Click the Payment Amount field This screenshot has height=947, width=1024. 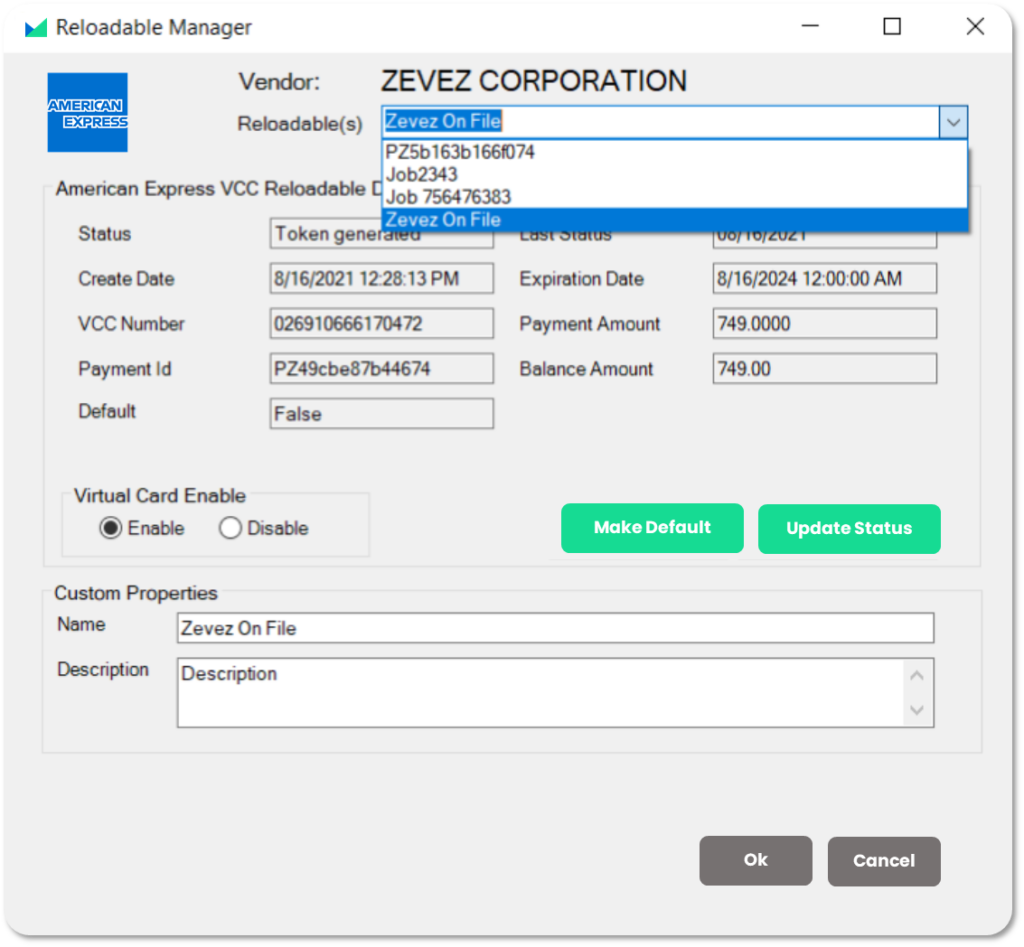[824, 324]
